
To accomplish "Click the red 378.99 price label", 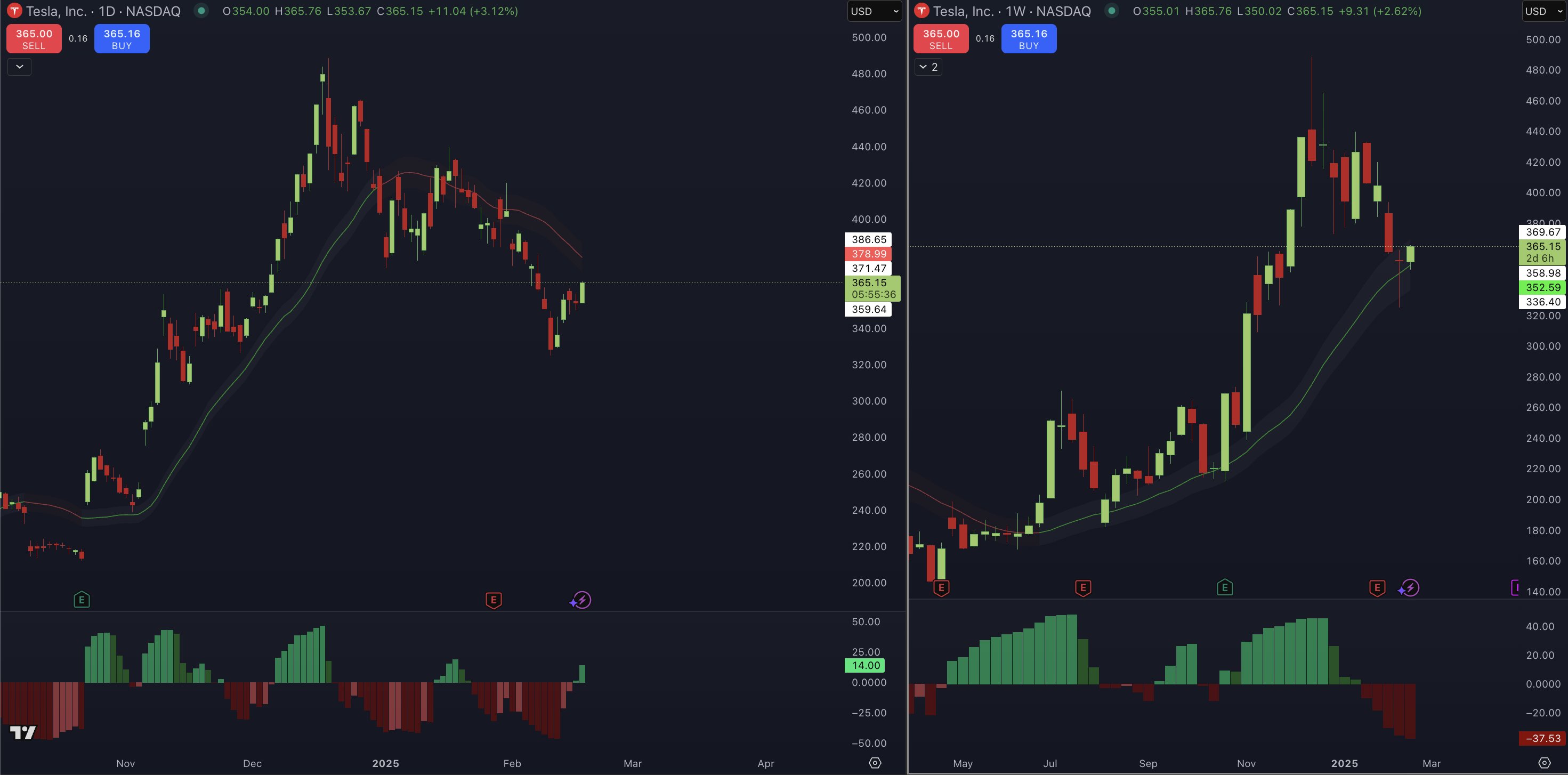I will (x=869, y=254).
